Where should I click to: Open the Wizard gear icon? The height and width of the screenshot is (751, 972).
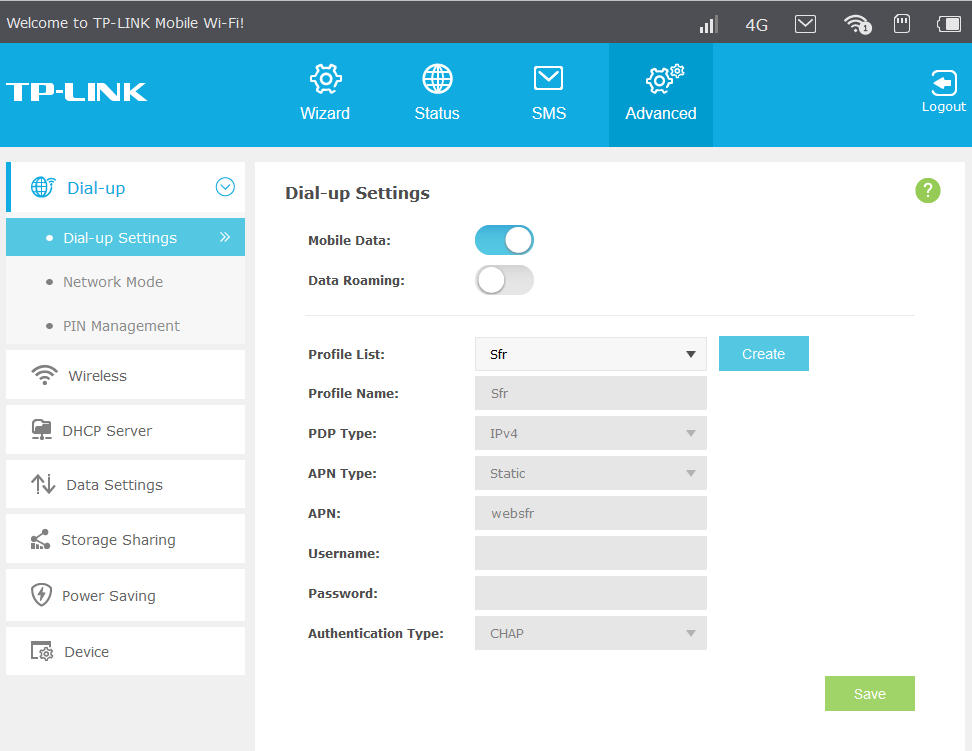tap(325, 79)
